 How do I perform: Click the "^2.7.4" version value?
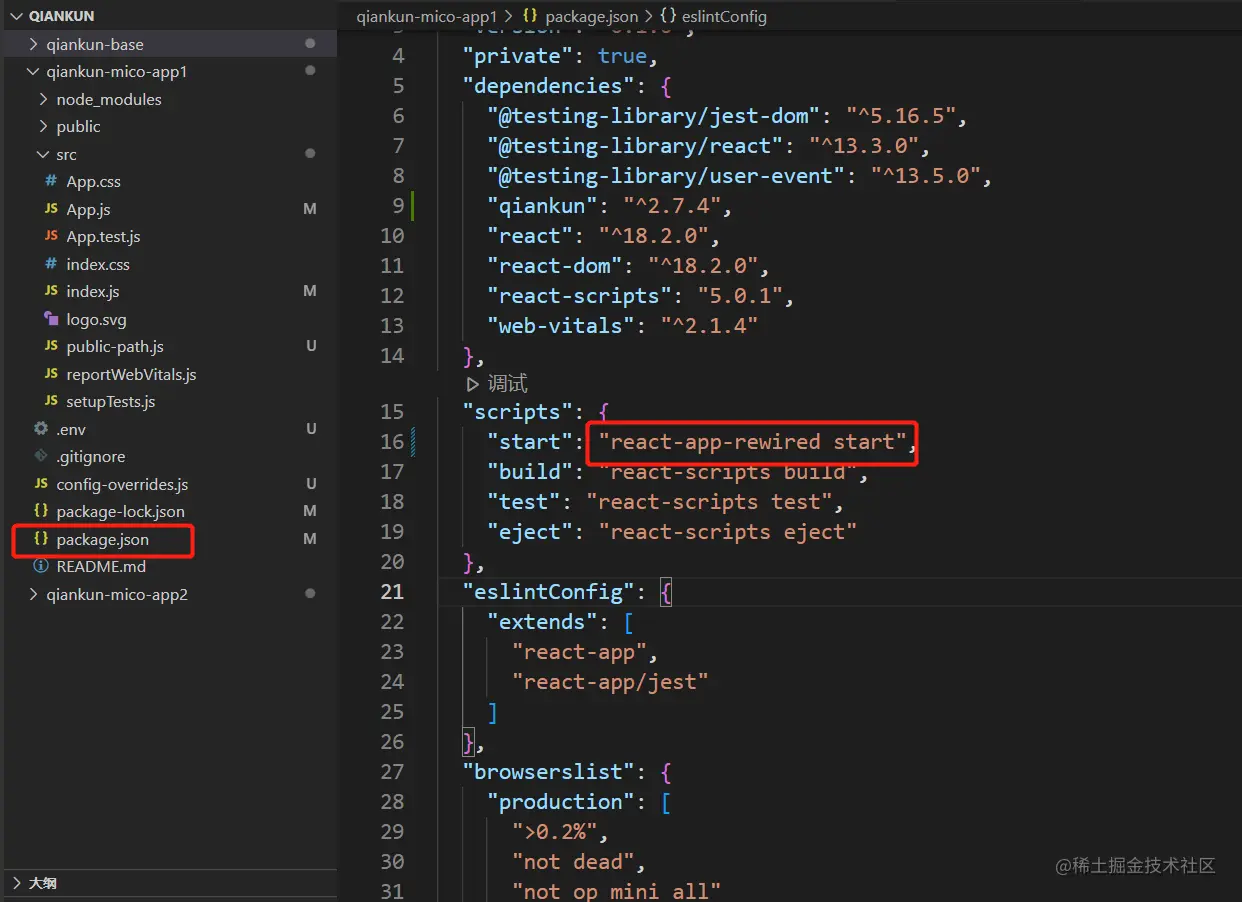click(x=670, y=206)
